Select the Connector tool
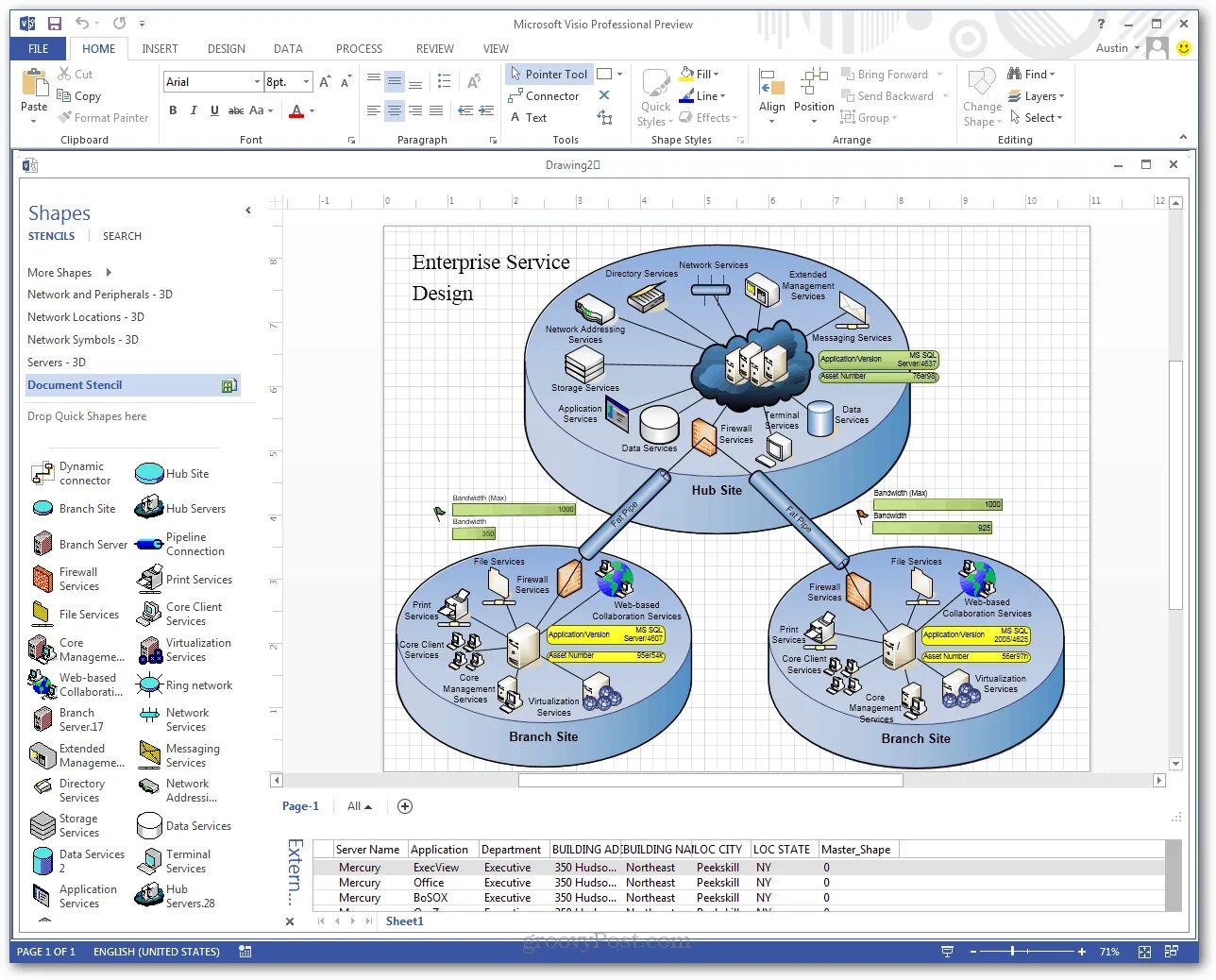The height and width of the screenshot is (980, 1216). click(x=546, y=95)
